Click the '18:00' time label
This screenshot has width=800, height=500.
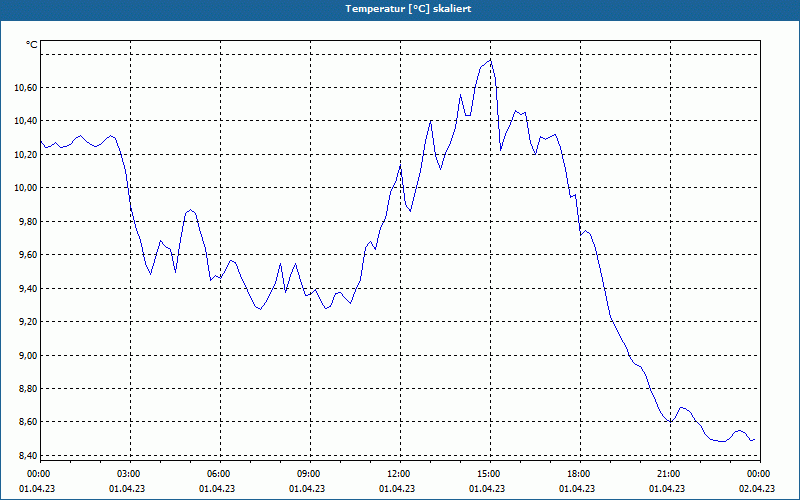(x=580, y=474)
